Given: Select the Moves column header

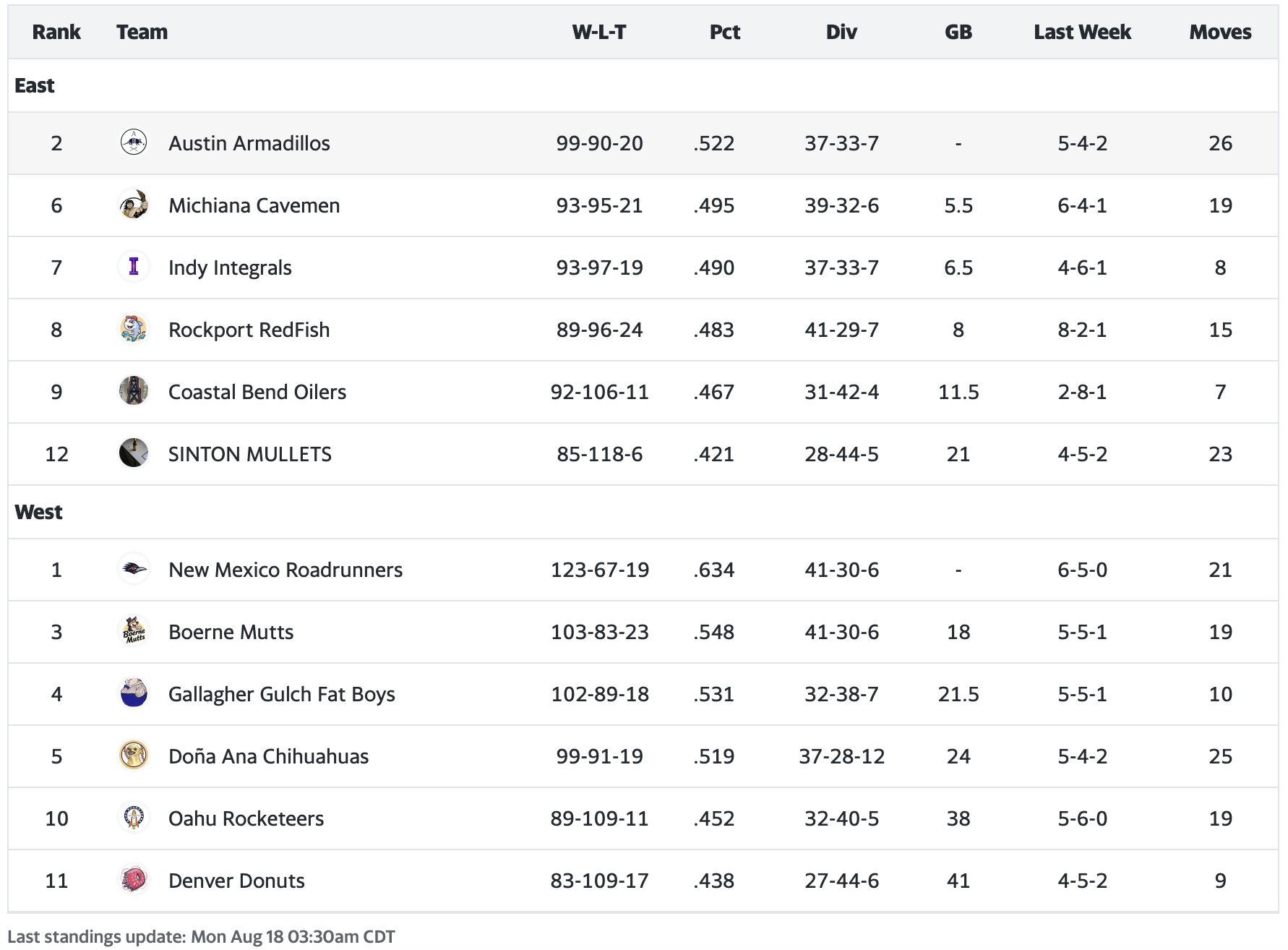Looking at the screenshot, I should (1220, 32).
